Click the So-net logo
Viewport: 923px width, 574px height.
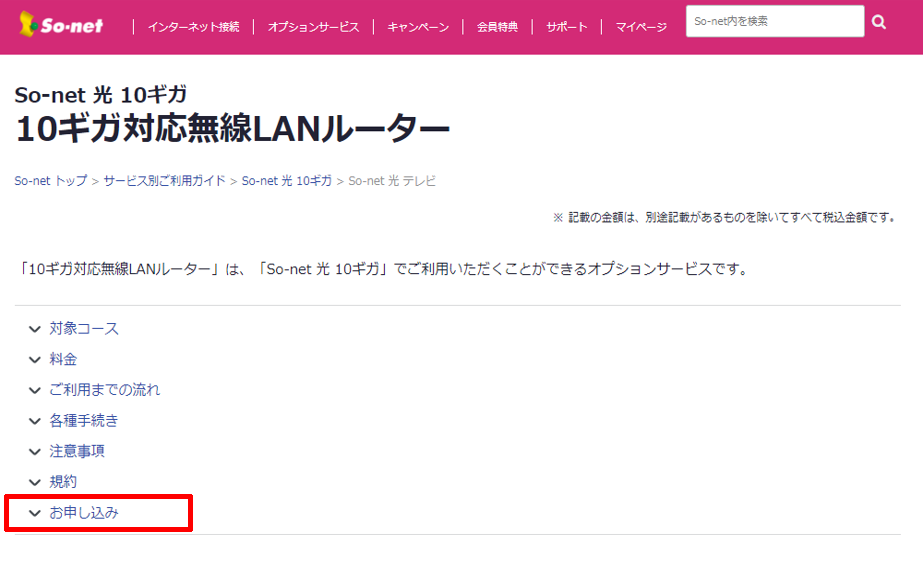62,25
